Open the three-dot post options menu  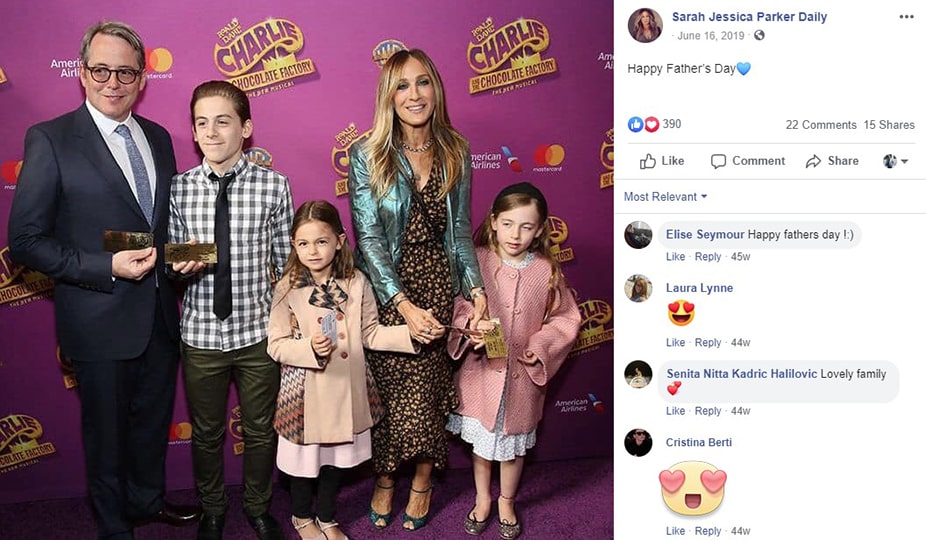[907, 17]
